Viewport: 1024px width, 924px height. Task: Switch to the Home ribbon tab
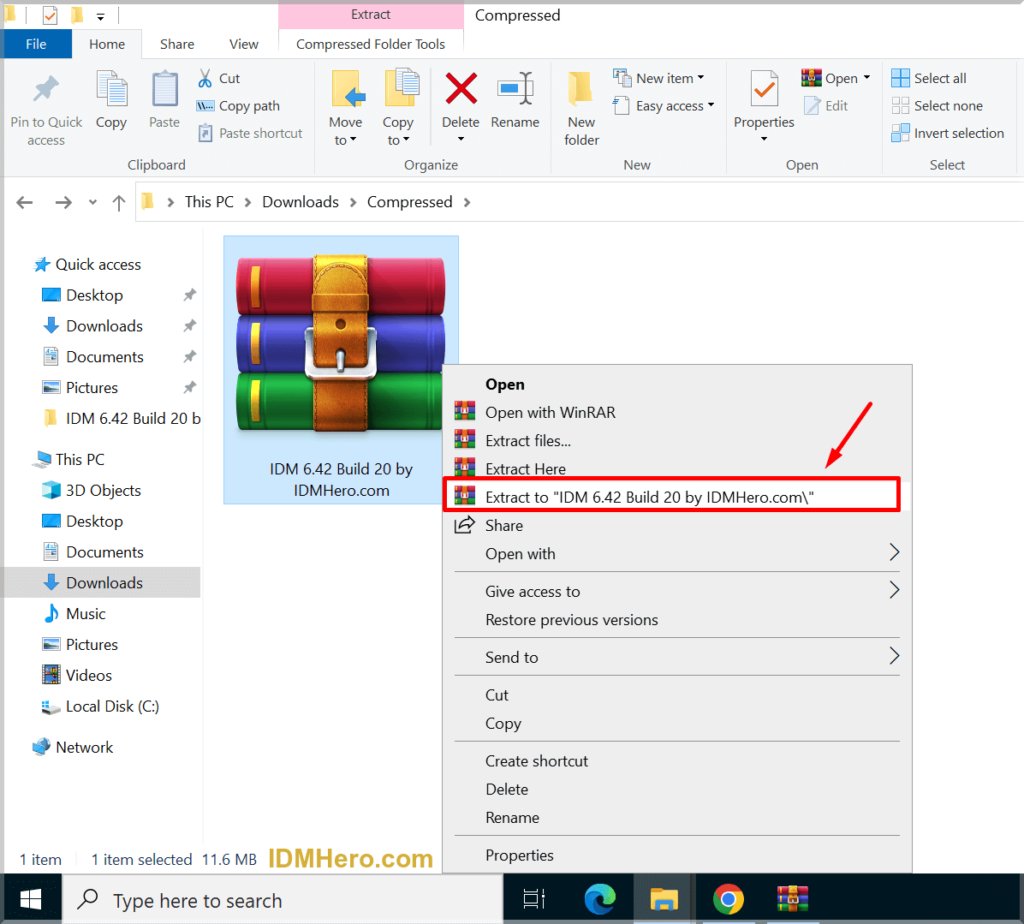(x=106, y=44)
